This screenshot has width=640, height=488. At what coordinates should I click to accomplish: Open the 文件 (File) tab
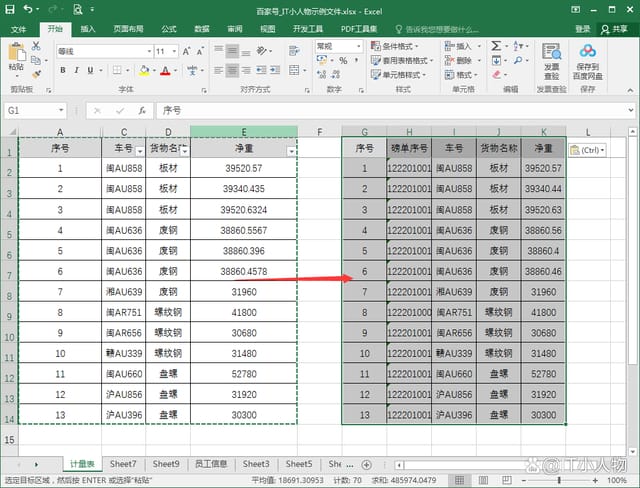pos(18,29)
